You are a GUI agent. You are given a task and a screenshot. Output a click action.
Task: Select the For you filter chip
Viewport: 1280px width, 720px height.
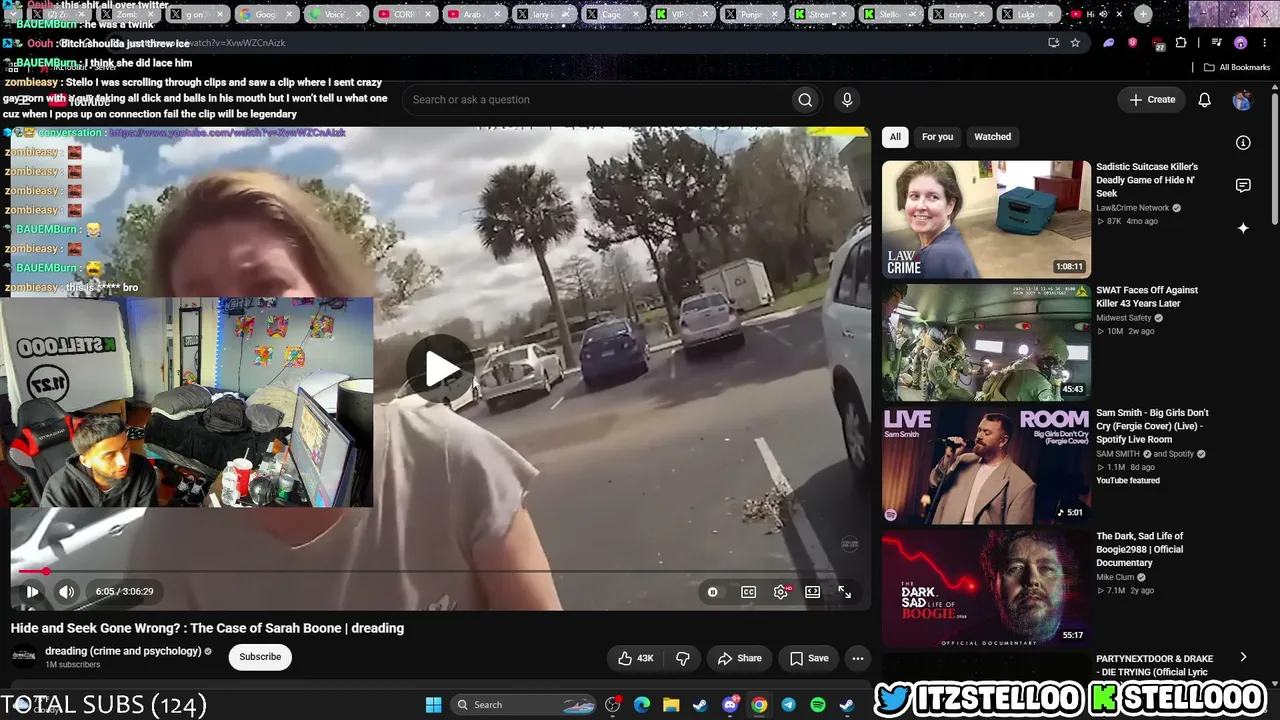tap(937, 137)
